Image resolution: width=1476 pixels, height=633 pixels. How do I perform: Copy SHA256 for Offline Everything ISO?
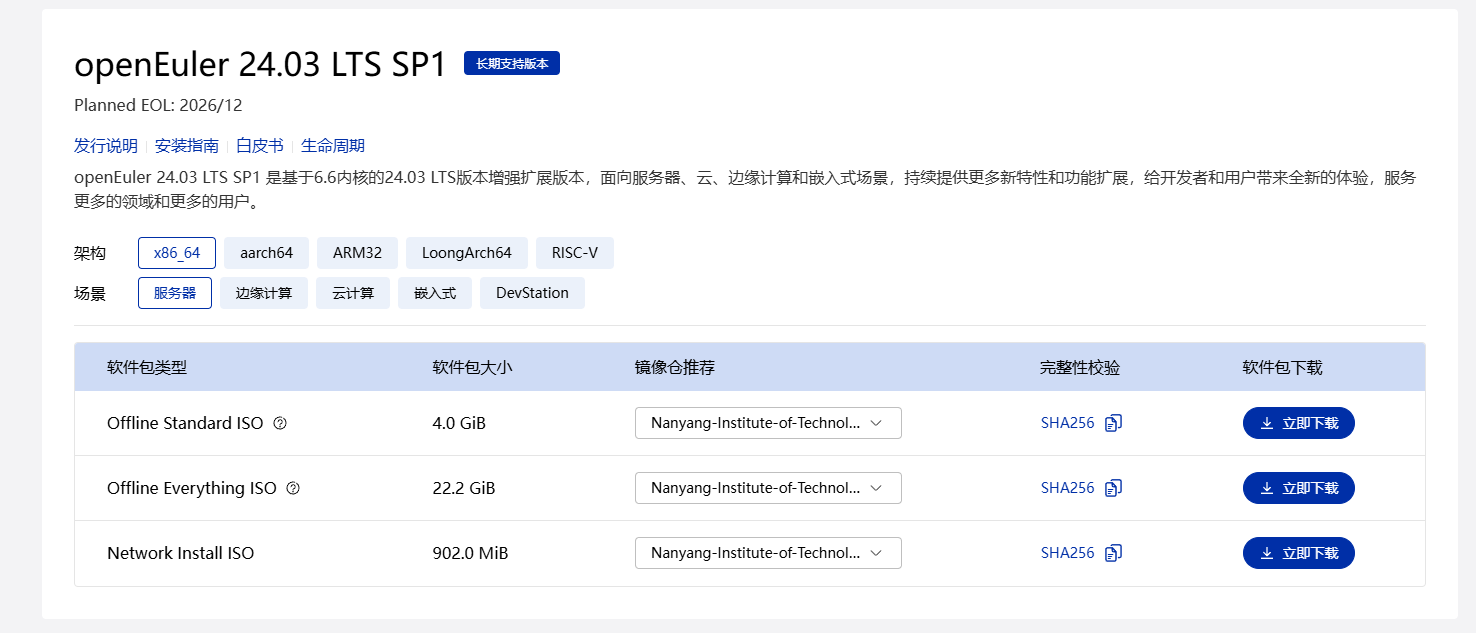pos(1114,488)
